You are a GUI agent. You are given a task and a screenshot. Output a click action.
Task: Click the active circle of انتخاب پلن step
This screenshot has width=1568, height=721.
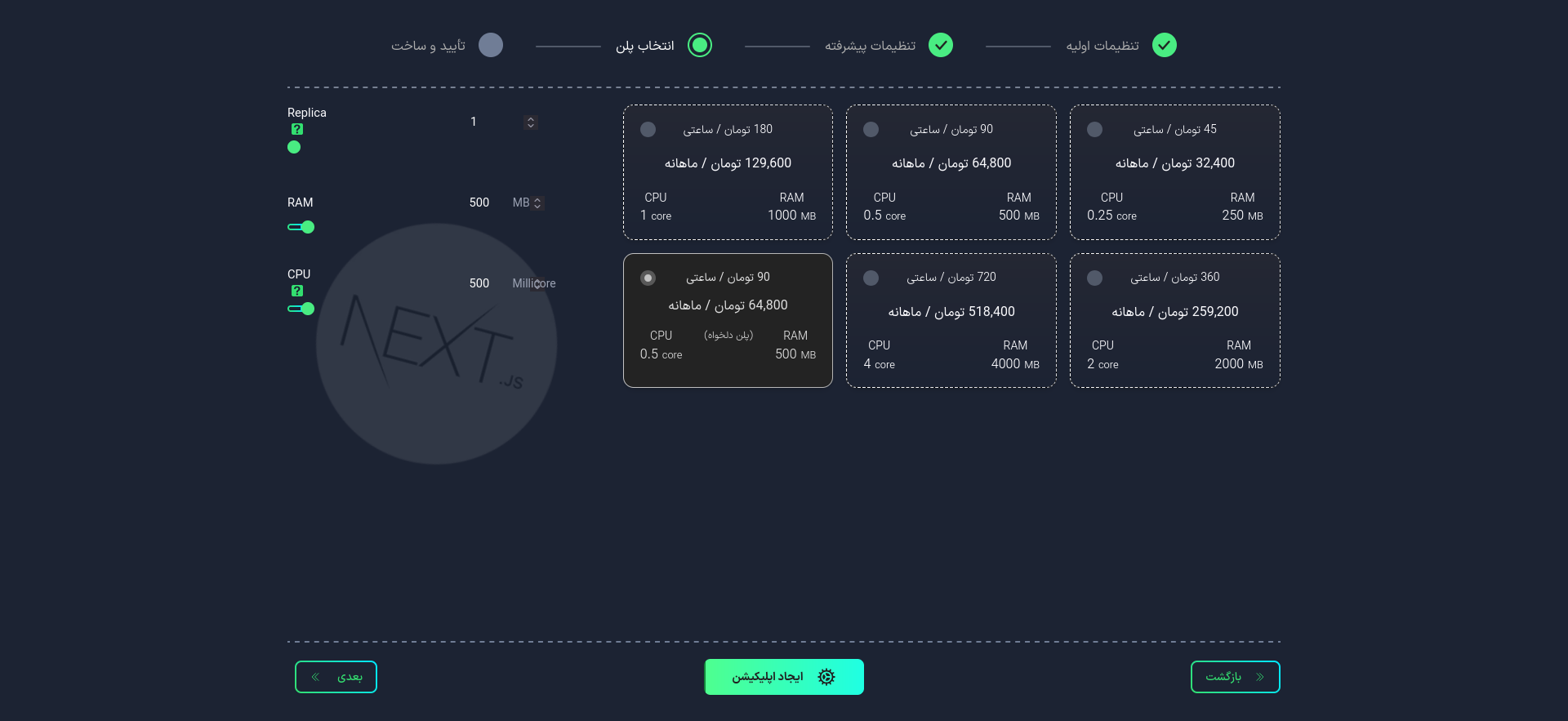[x=700, y=45]
